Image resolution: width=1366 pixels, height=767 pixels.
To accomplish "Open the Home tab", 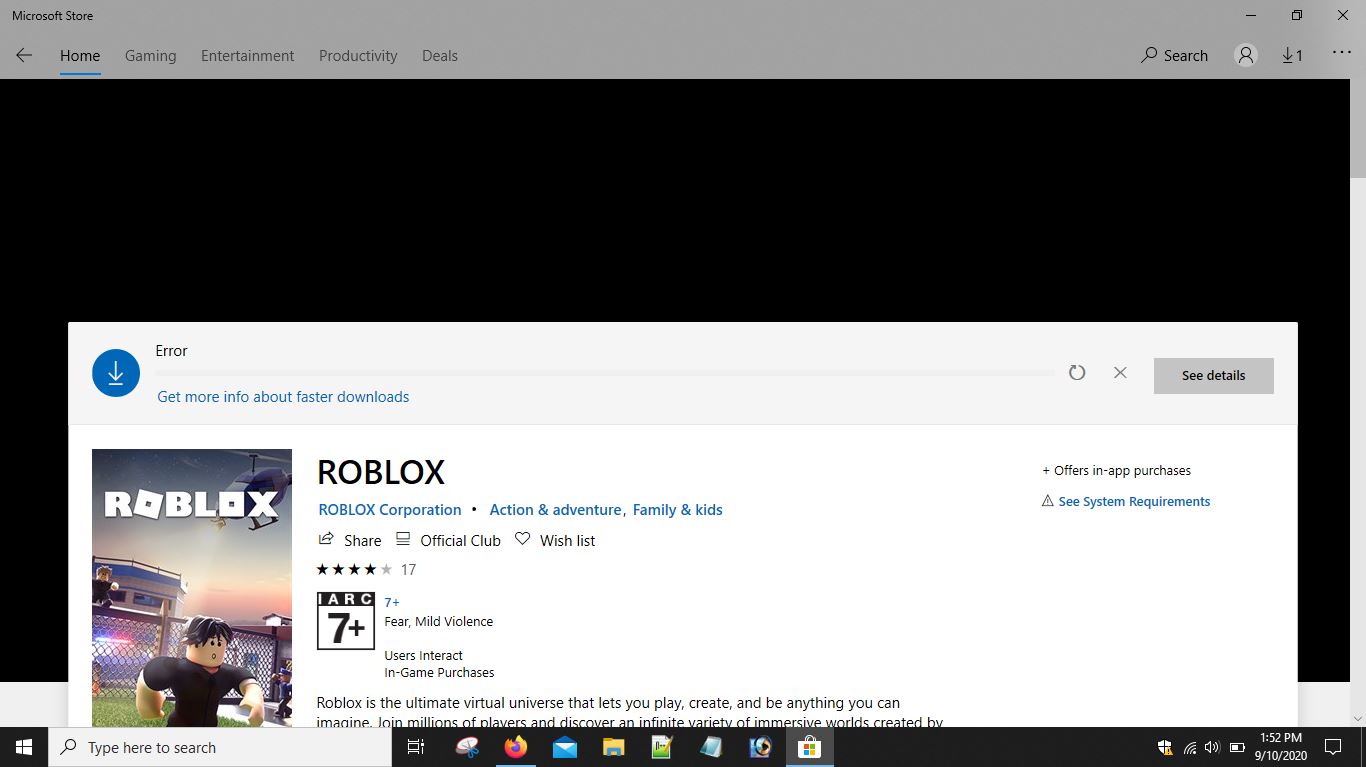I will coord(80,56).
